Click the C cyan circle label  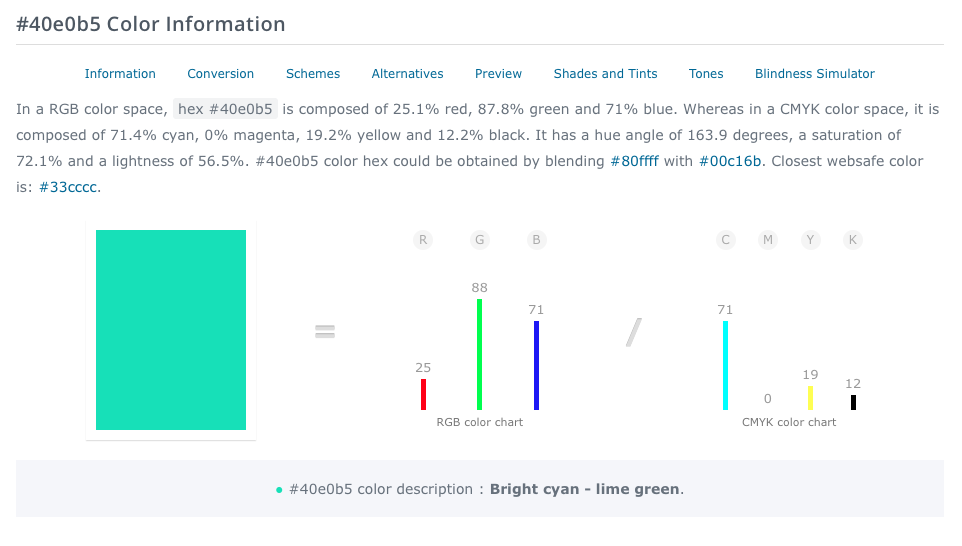click(x=726, y=240)
